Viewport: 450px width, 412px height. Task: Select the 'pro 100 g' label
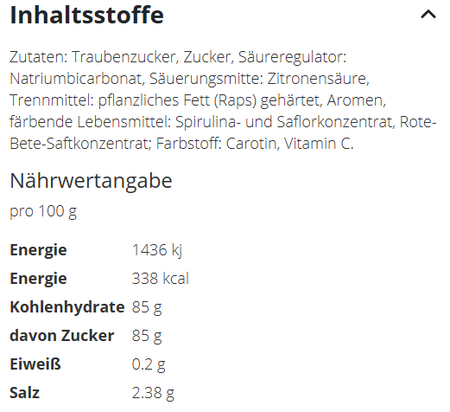[43, 211]
